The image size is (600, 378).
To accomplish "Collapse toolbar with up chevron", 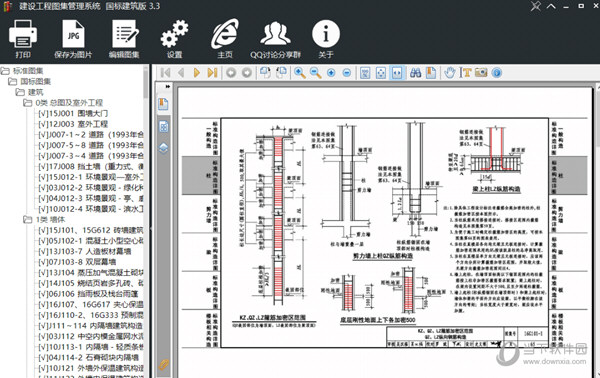I will (551, 6).
